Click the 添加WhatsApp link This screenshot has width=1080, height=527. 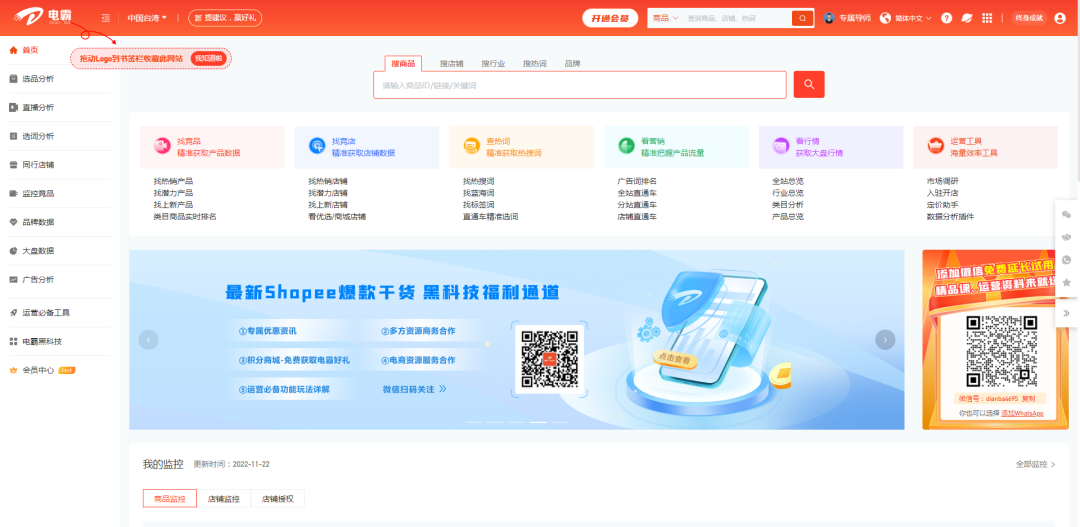1022,413
